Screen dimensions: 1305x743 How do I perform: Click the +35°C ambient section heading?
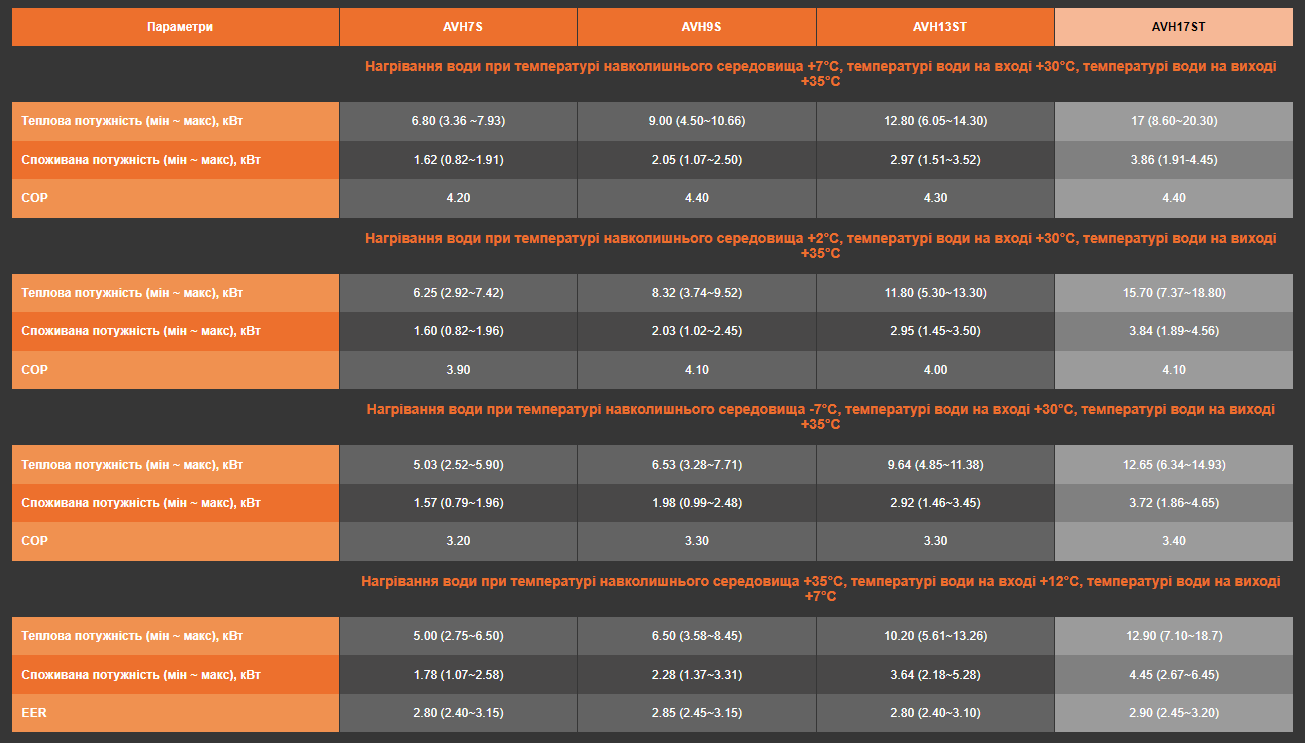pyautogui.click(x=820, y=588)
